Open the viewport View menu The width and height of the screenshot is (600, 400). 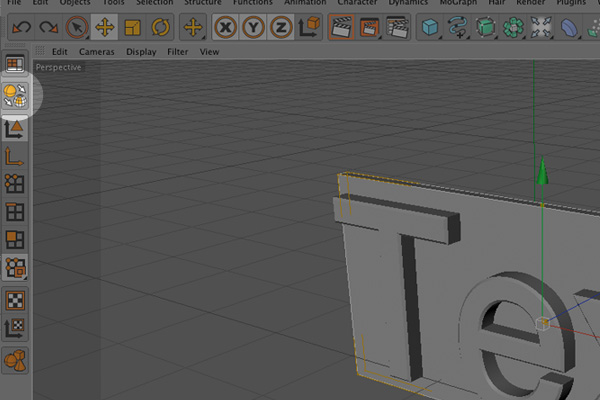[x=209, y=52]
